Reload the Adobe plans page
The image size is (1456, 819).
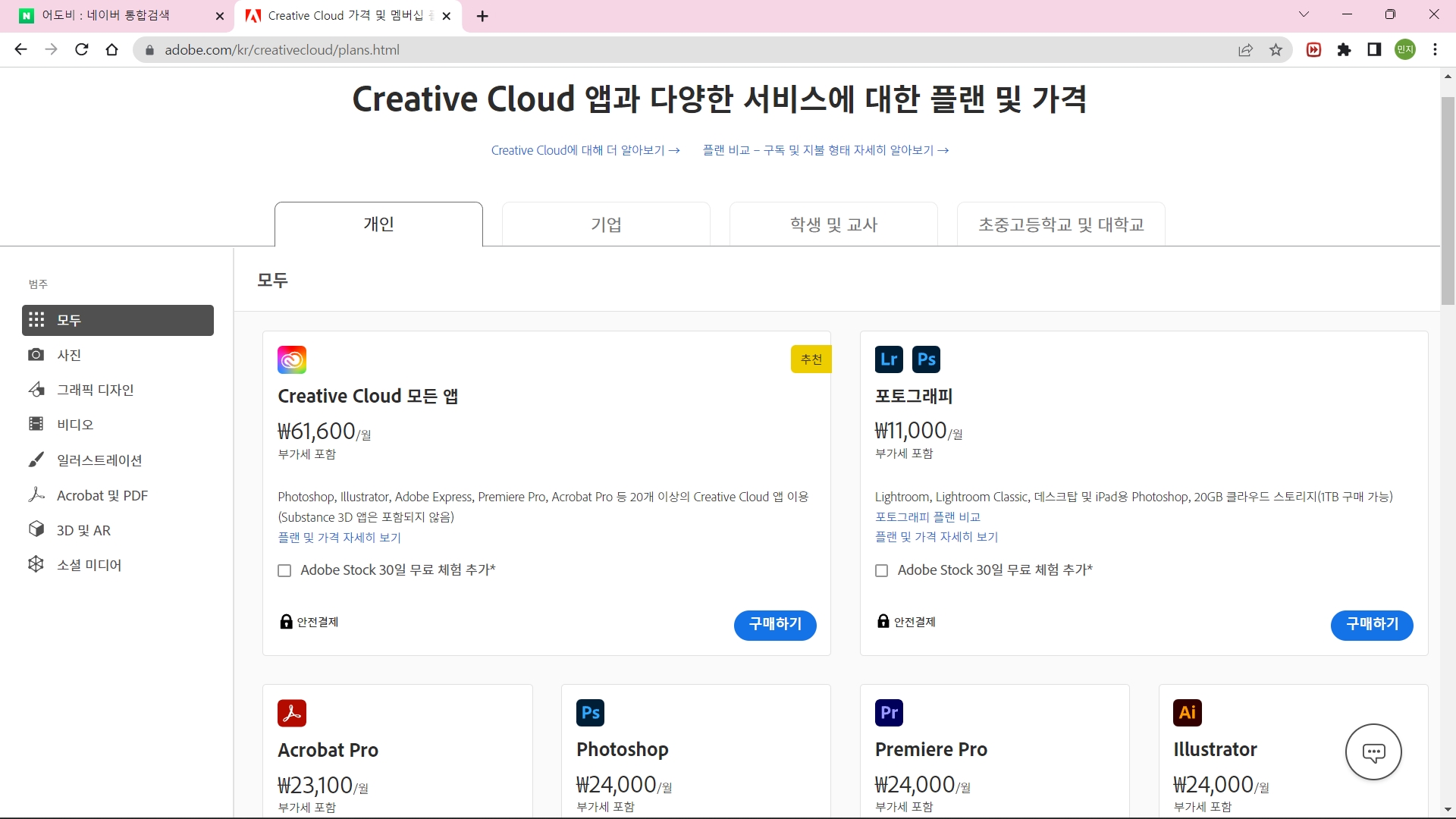(82, 50)
